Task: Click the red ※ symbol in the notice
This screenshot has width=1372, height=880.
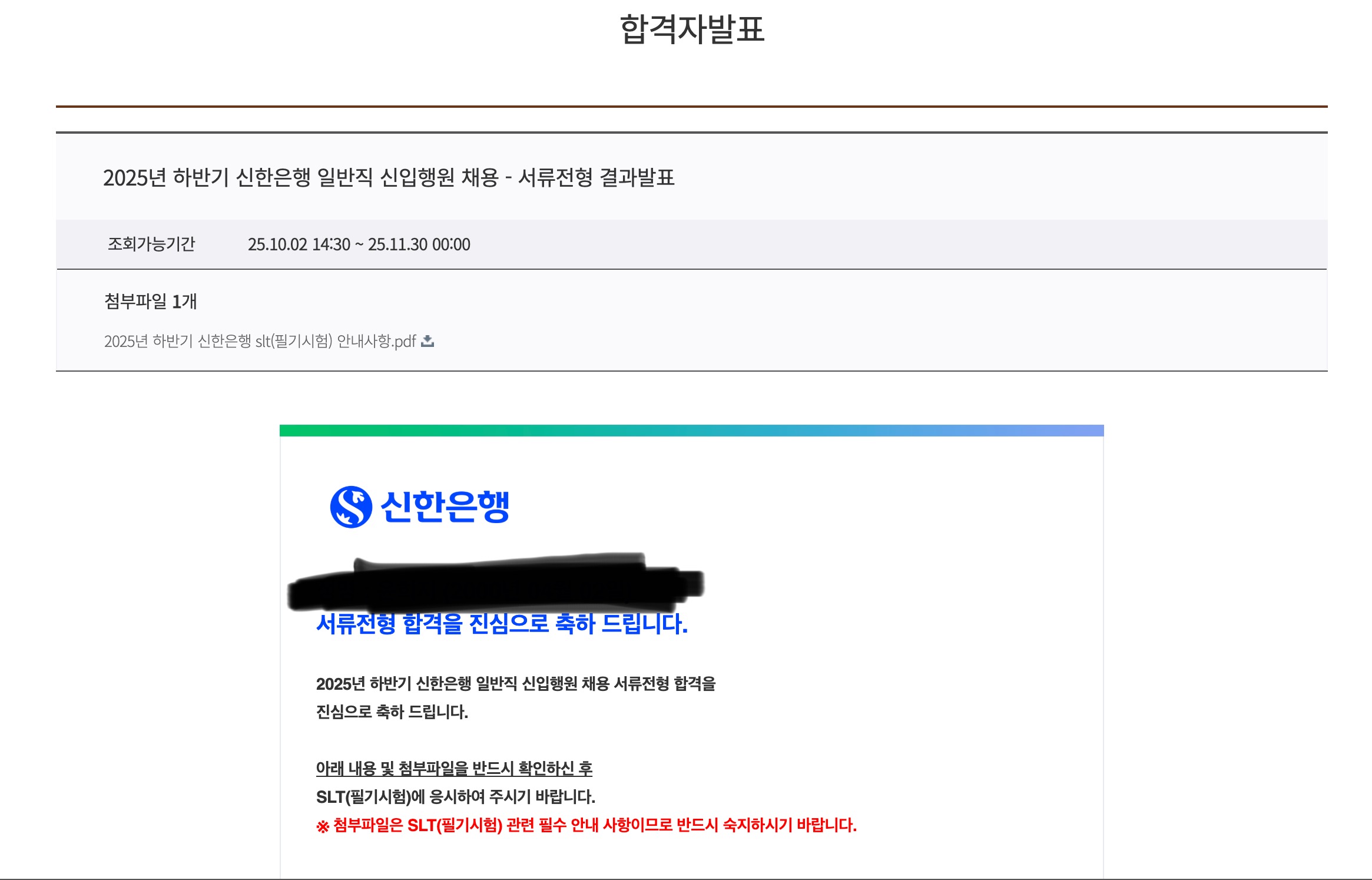Action: click(323, 826)
